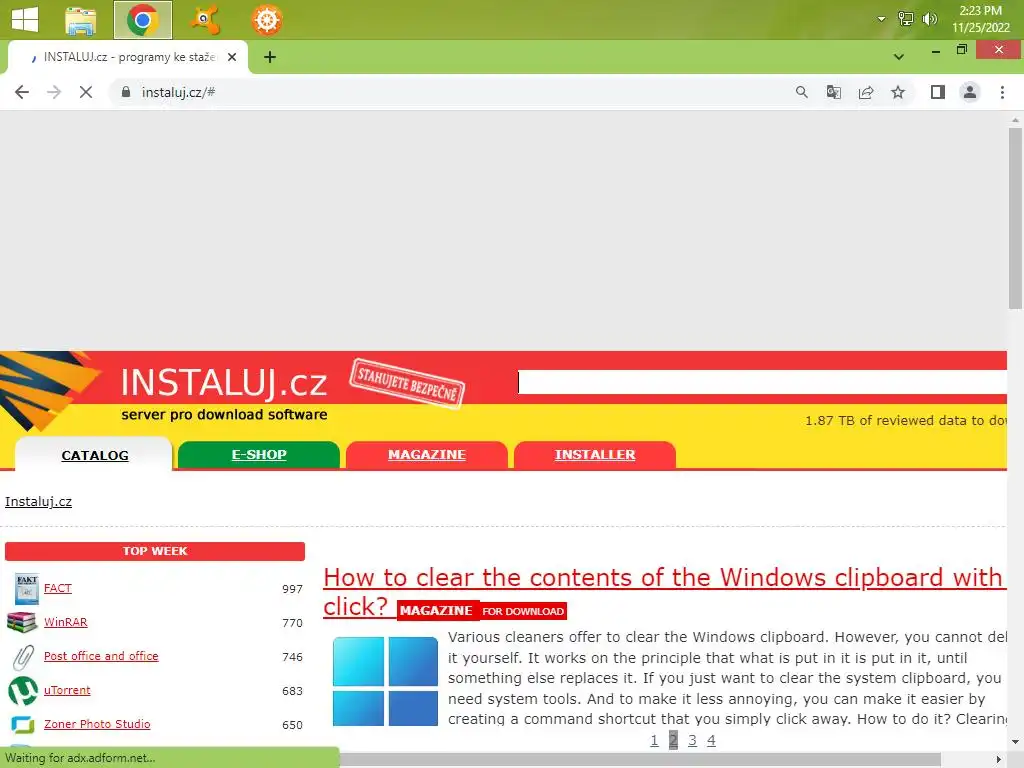Click the uTorrent green icon

coord(23,691)
